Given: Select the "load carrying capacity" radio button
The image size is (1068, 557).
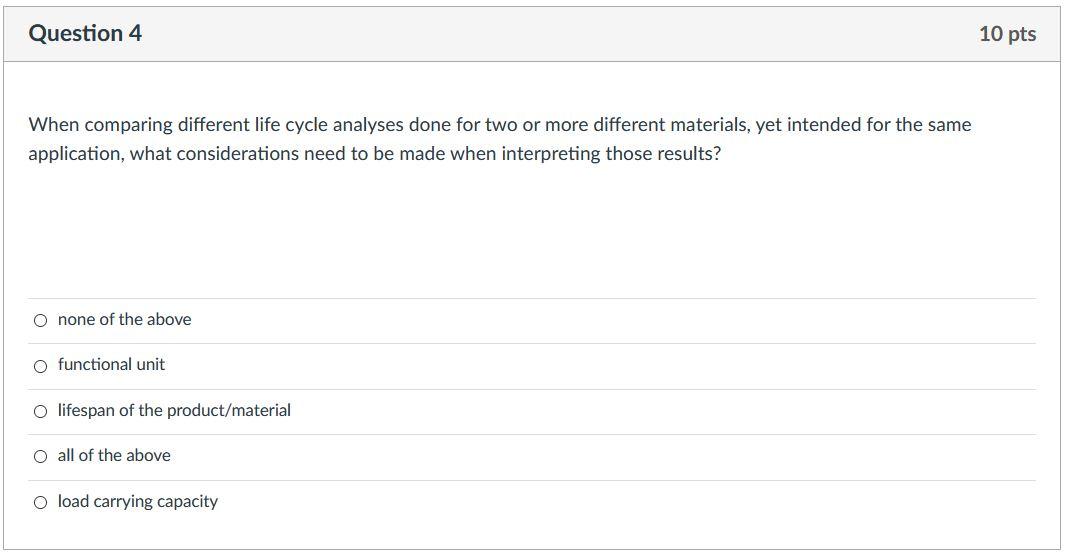Looking at the screenshot, I should [40, 503].
